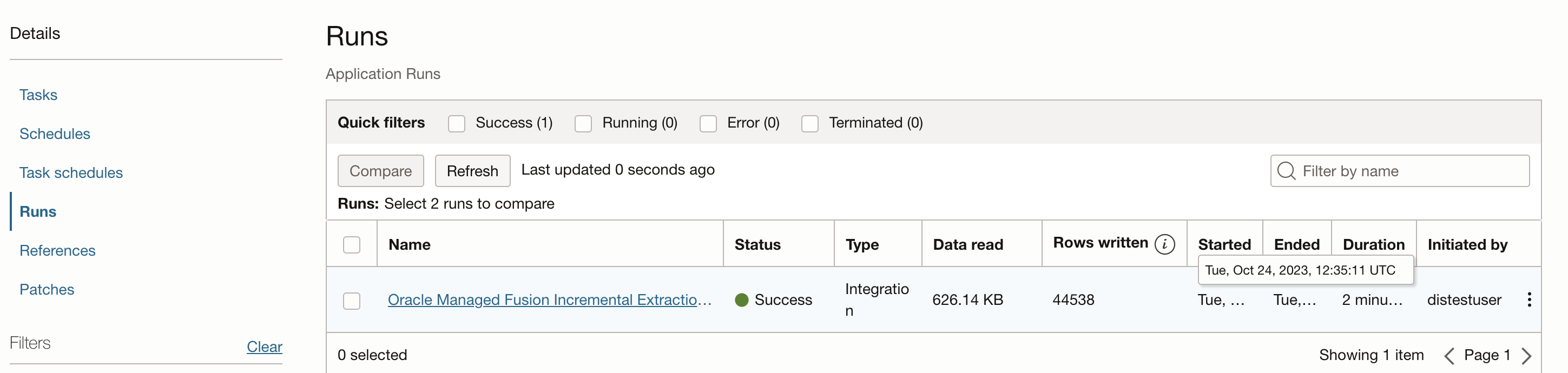Viewport: 1568px width, 373px height.
Task: Click the Rows written info icon
Action: (1164, 244)
